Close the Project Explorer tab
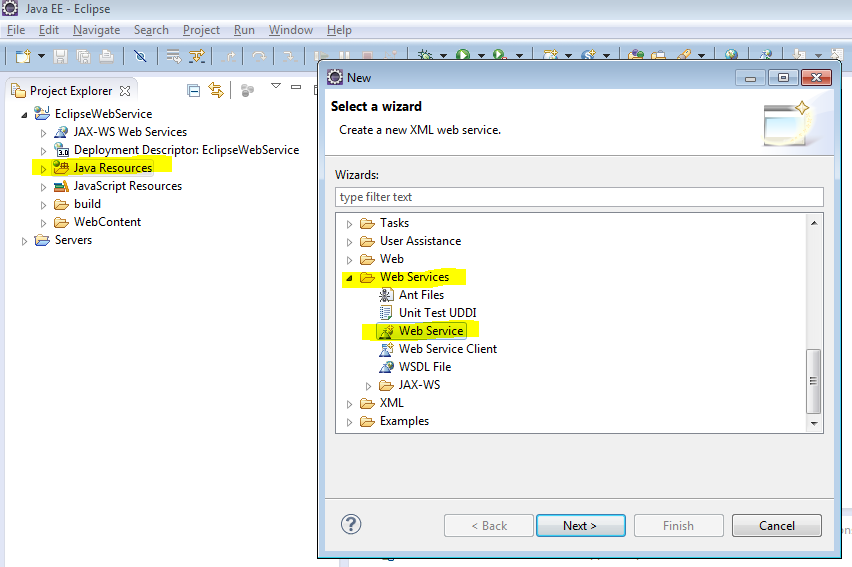 (125, 91)
